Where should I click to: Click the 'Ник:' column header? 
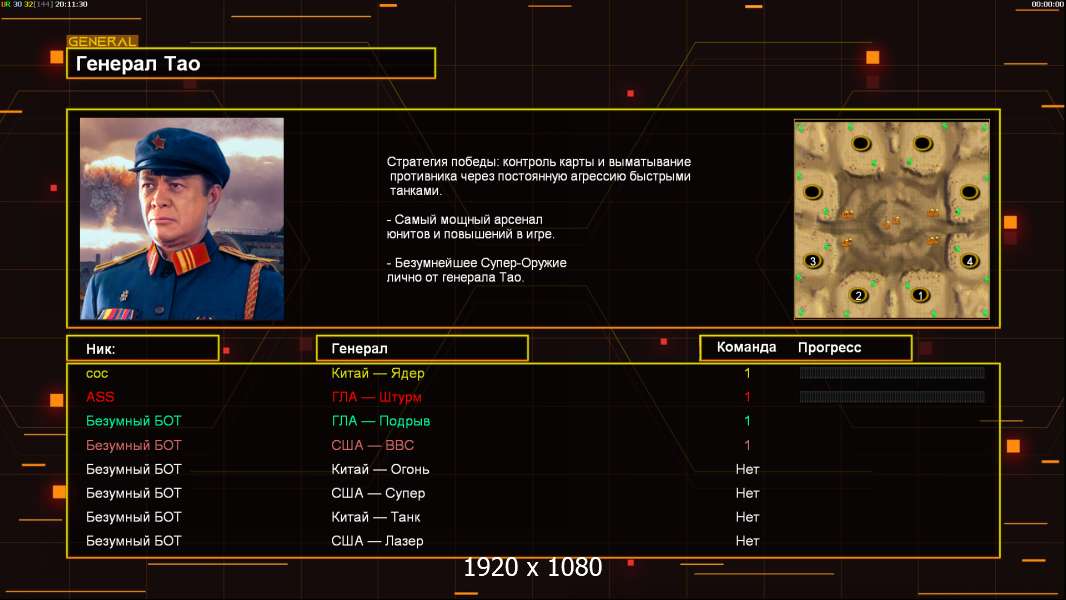click(x=143, y=348)
